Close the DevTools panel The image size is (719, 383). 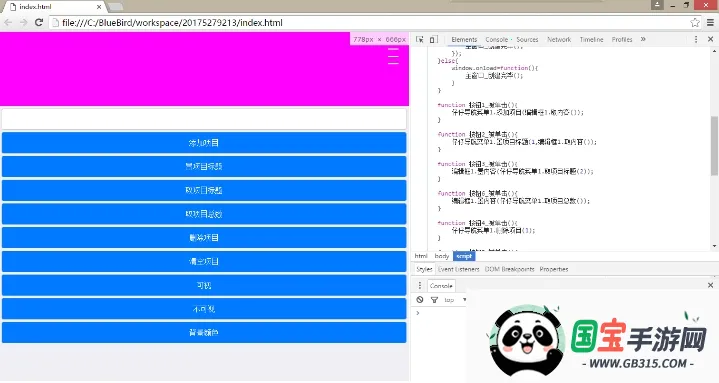tap(710, 39)
